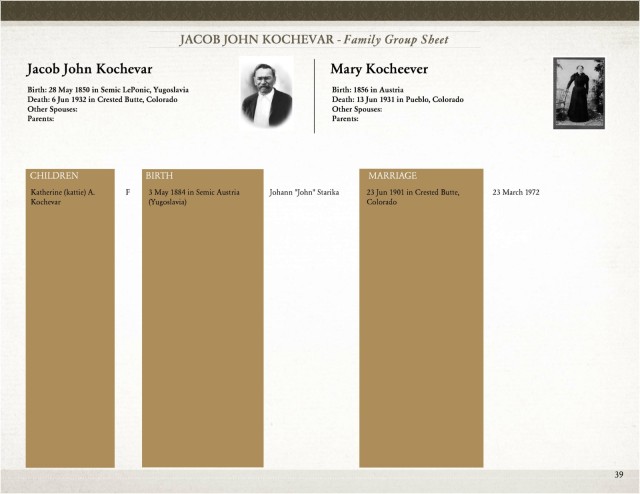Click the BIRTH column header
Image resolution: width=640 pixels, height=494 pixels.
click(x=159, y=176)
